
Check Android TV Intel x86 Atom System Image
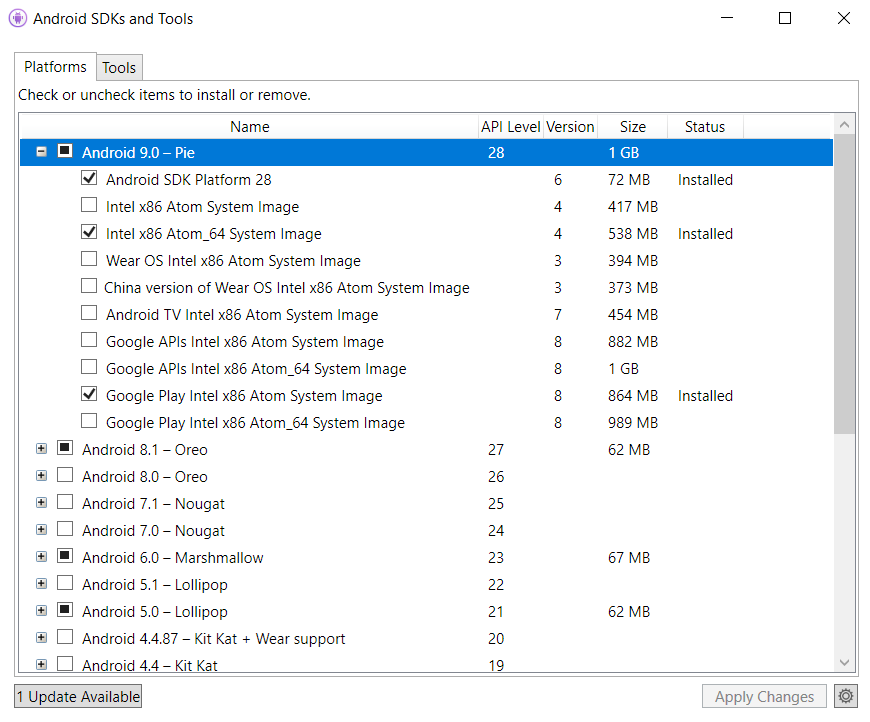point(89,313)
